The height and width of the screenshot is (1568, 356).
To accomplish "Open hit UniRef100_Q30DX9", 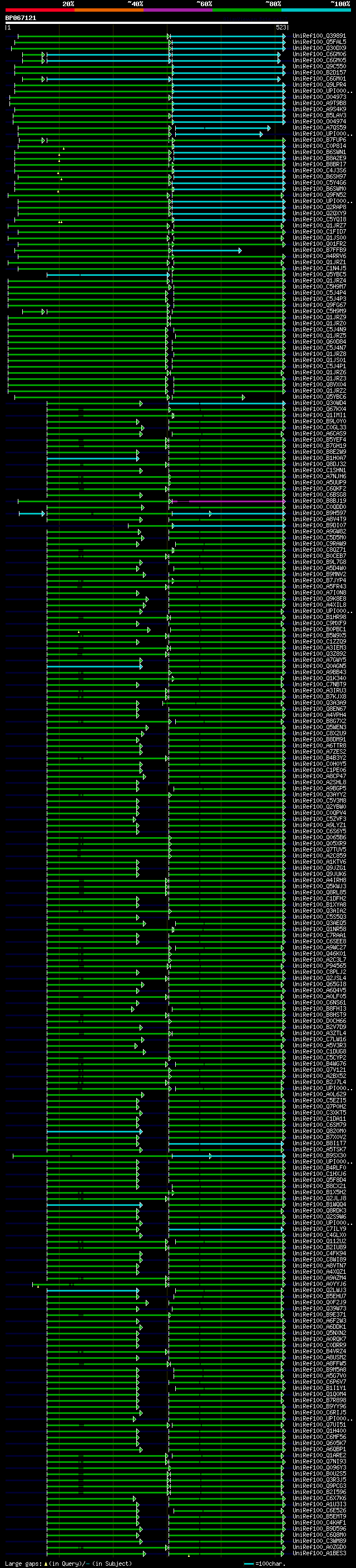I will tap(319, 48).
